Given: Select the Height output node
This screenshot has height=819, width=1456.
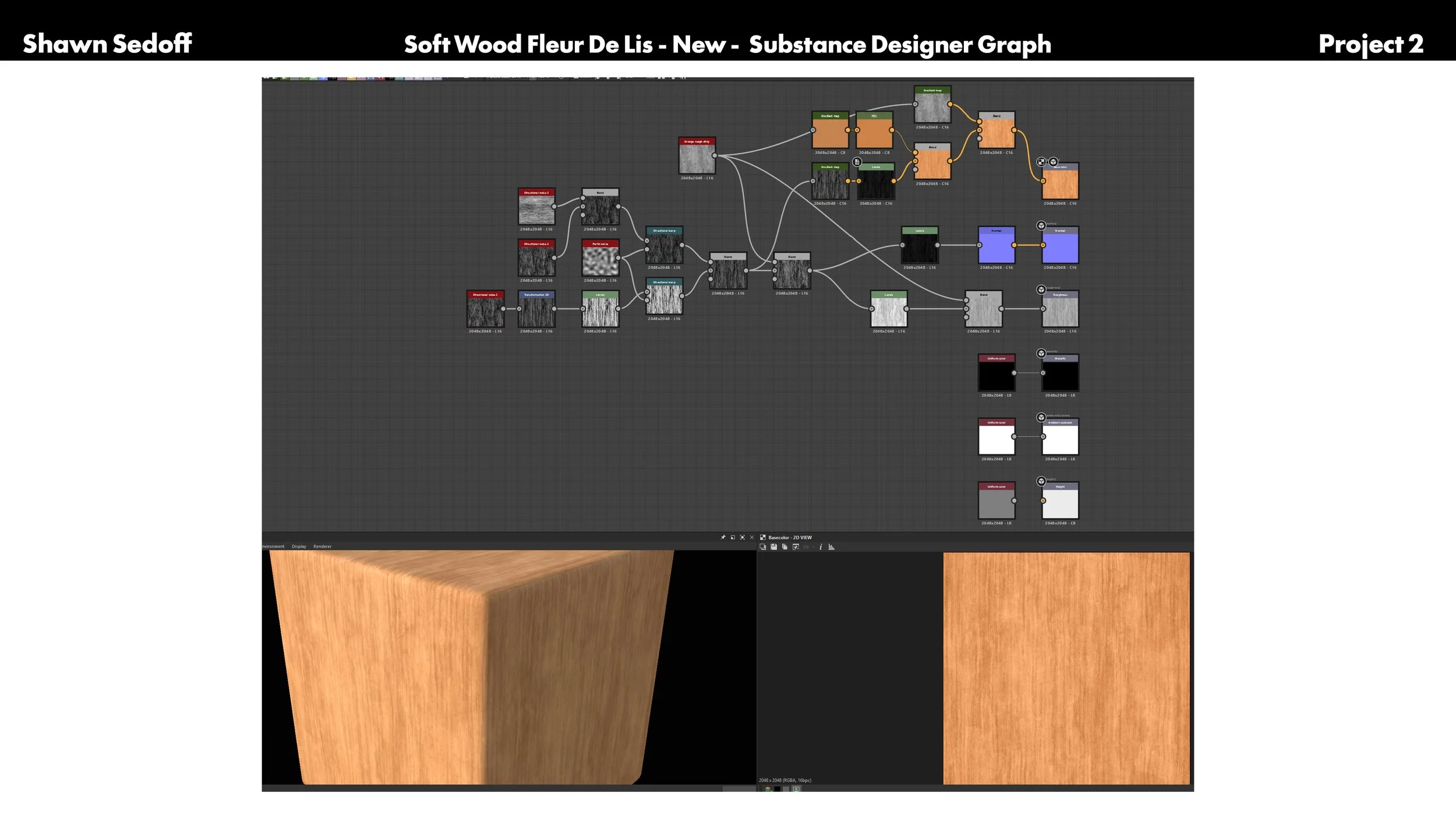Looking at the screenshot, I should click(1061, 500).
